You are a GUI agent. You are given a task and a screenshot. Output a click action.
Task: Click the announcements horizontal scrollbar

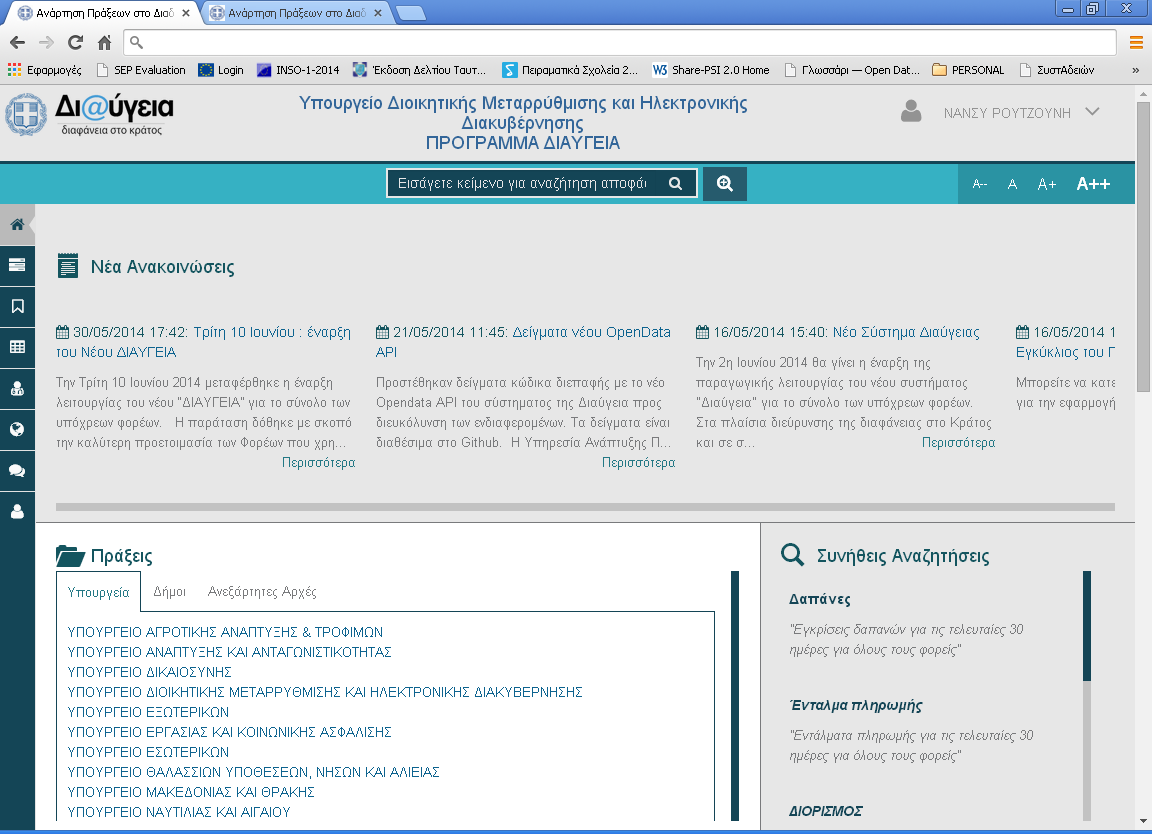click(585, 507)
